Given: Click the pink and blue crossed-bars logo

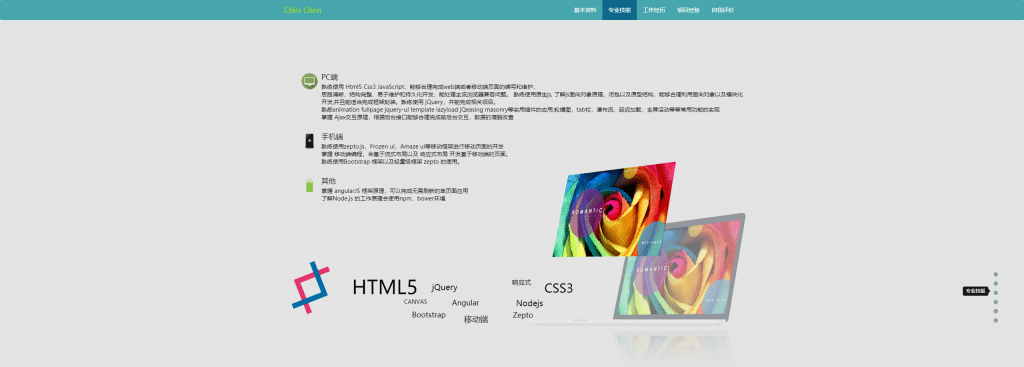Looking at the screenshot, I should pyautogui.click(x=310, y=287).
